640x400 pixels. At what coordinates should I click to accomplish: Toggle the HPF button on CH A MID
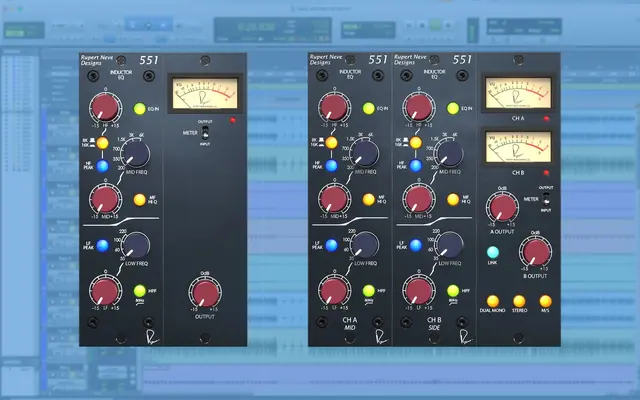(x=369, y=291)
